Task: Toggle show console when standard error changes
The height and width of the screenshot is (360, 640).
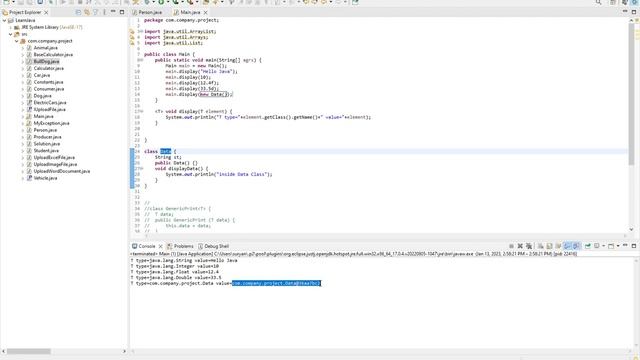Action: (576, 246)
